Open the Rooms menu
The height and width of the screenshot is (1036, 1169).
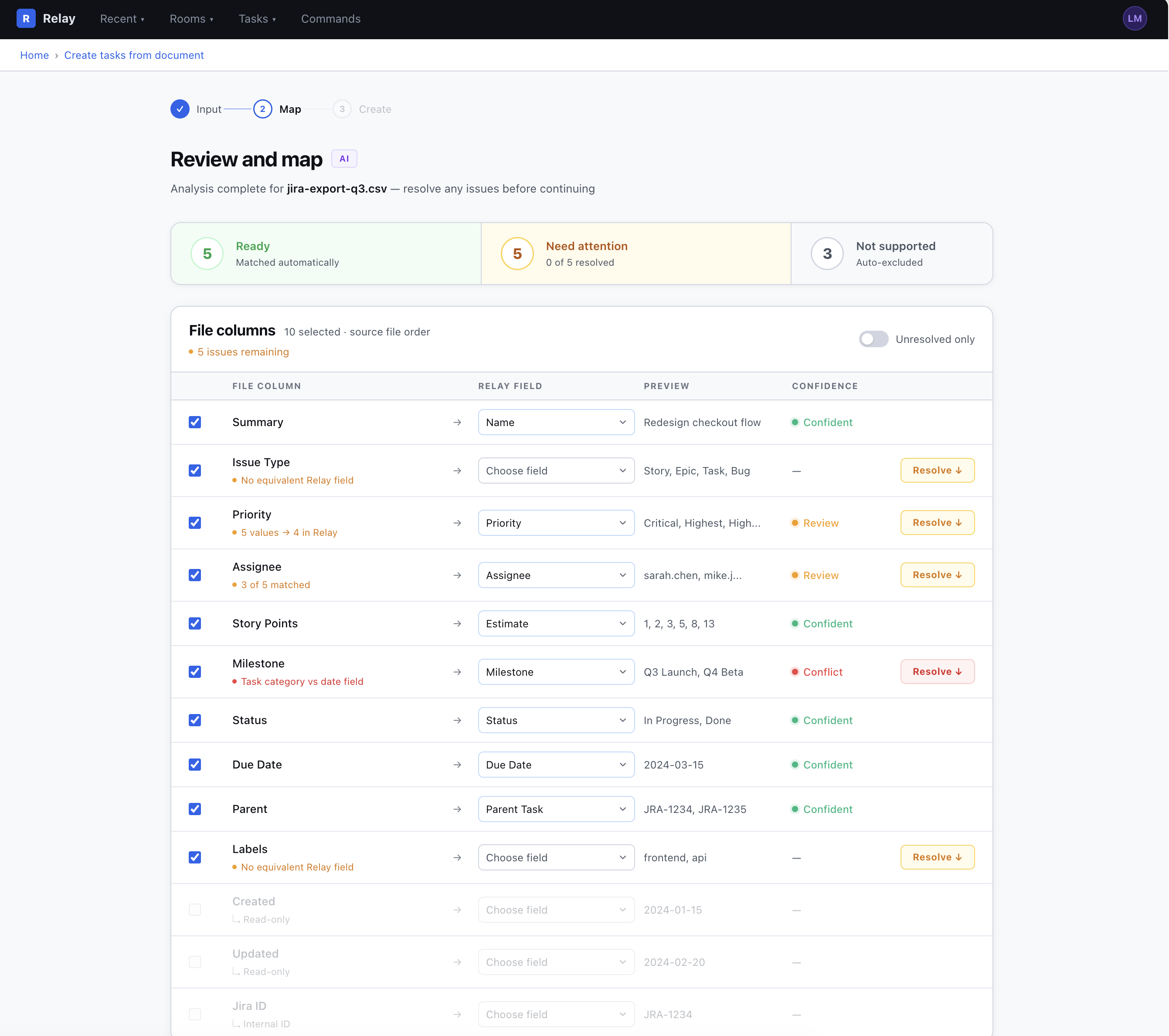pyautogui.click(x=191, y=19)
